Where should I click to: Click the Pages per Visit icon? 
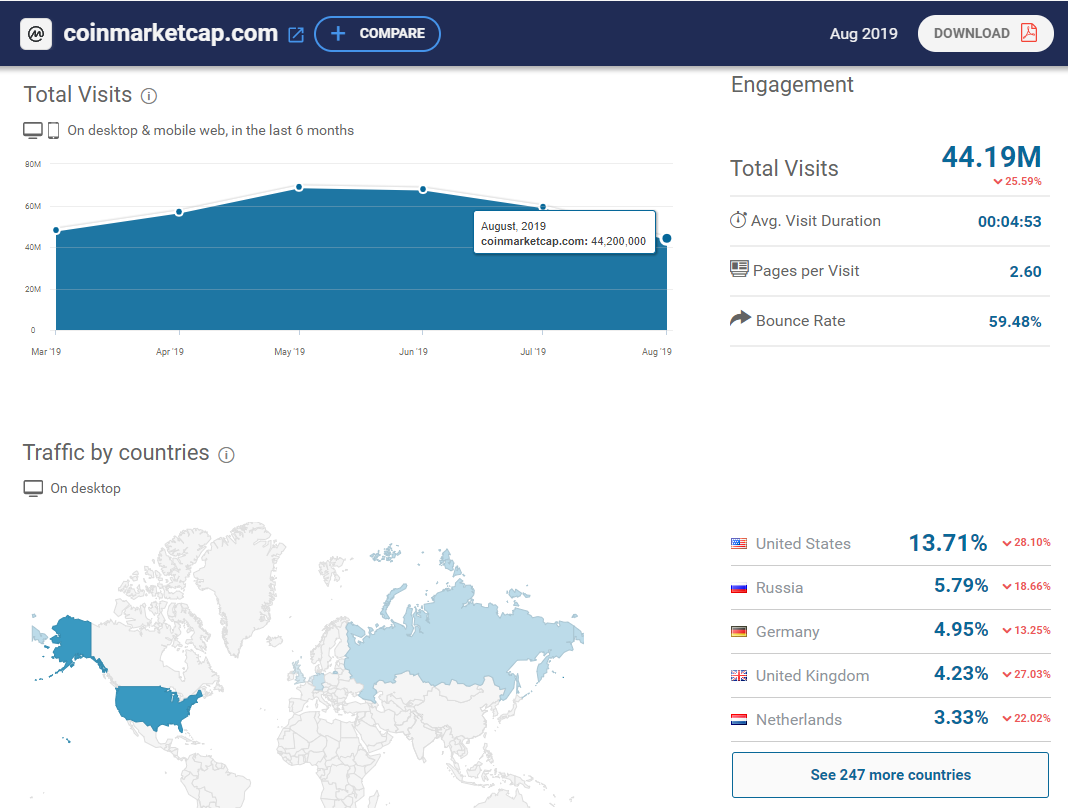[739, 269]
